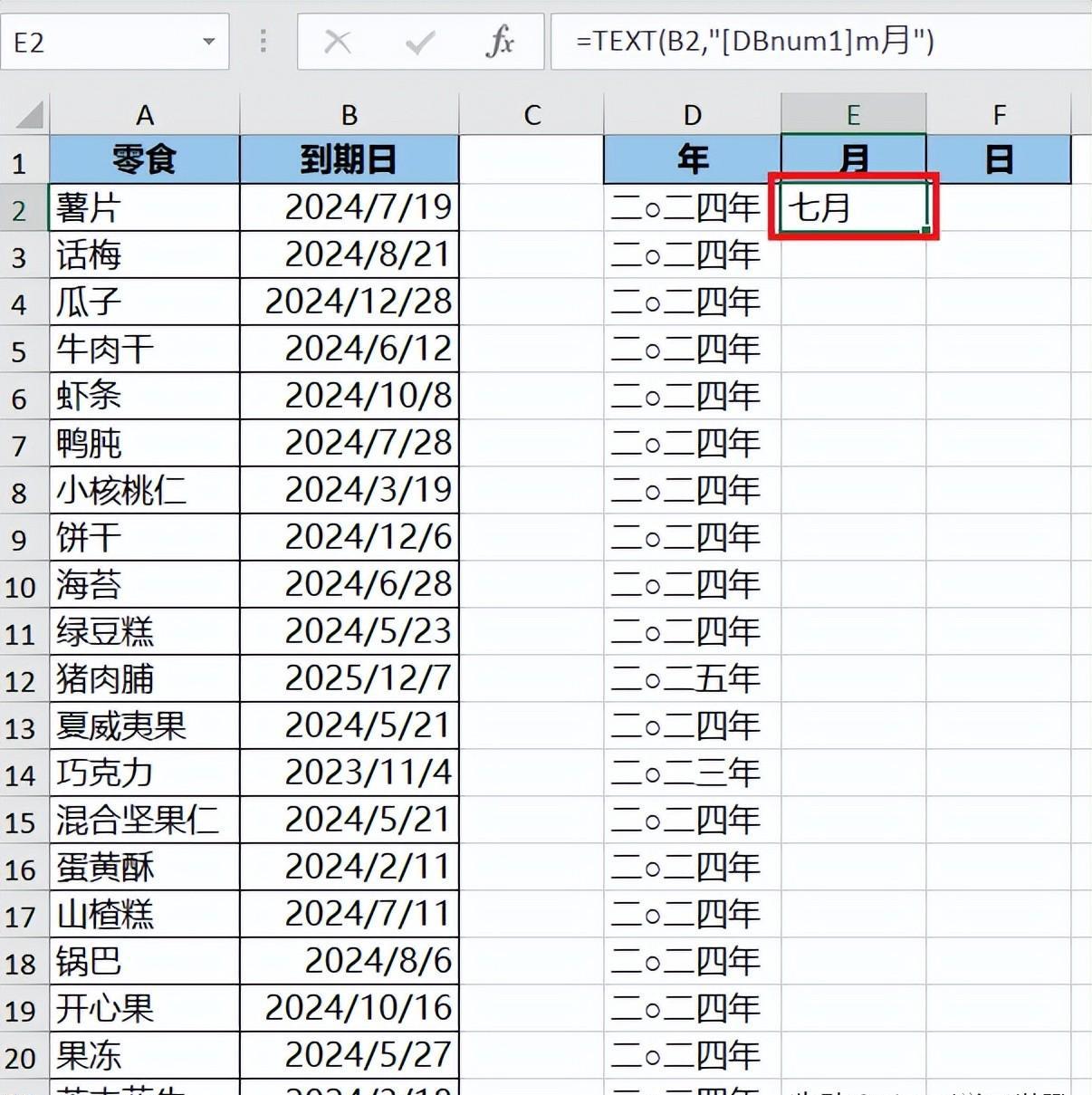Click the cell 锅巴

click(145, 961)
